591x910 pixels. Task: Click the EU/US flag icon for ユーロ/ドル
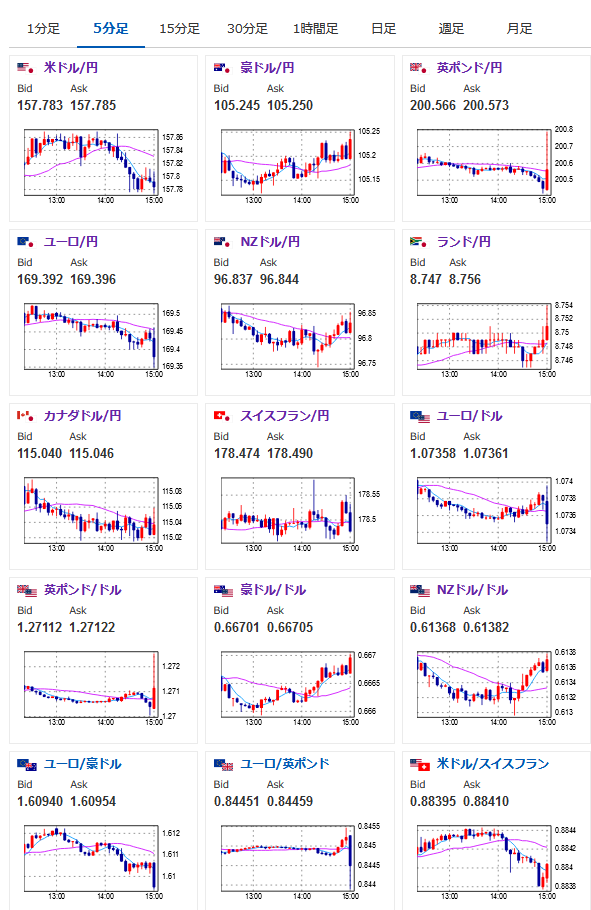(420, 416)
